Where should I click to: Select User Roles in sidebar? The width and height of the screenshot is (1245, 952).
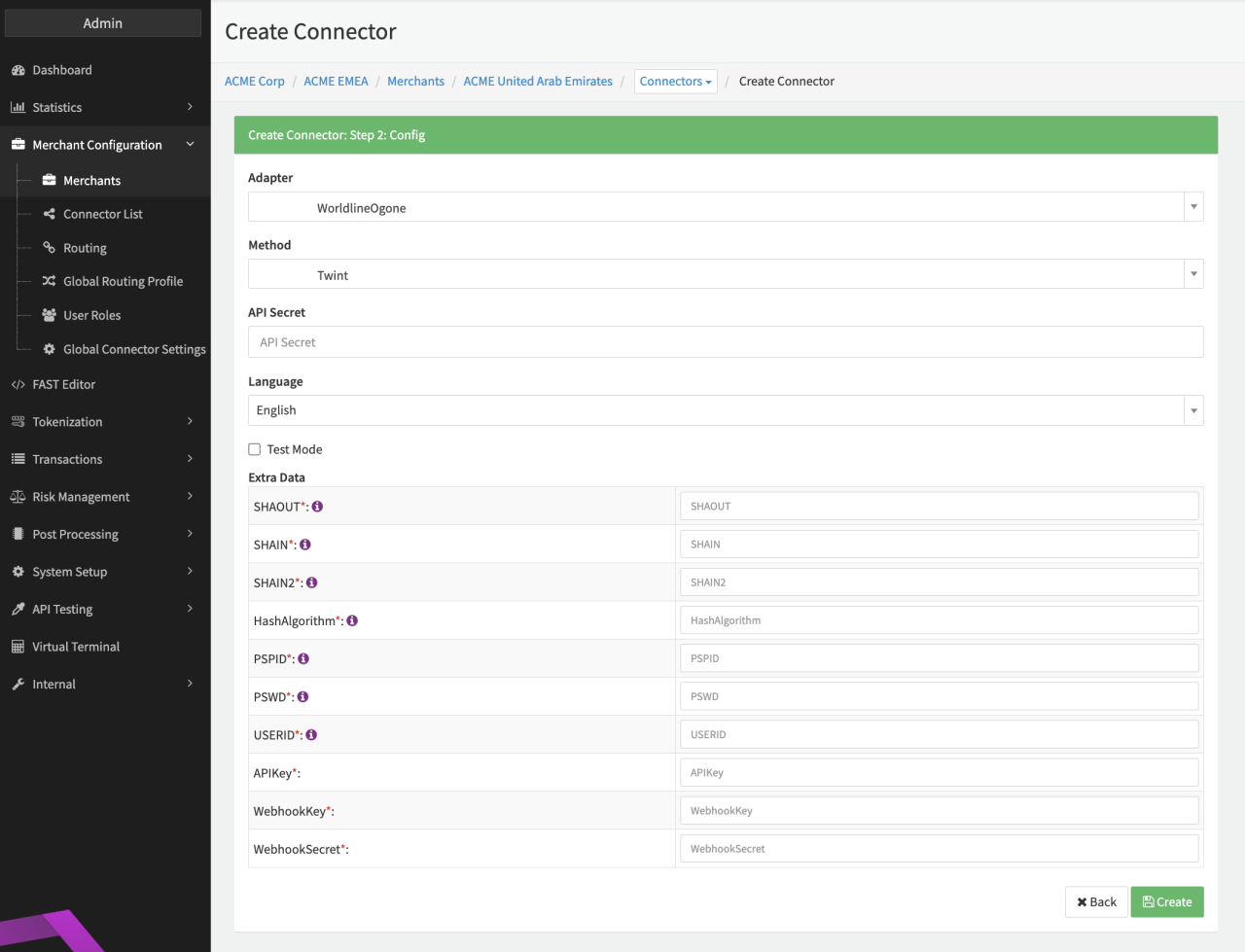point(91,315)
